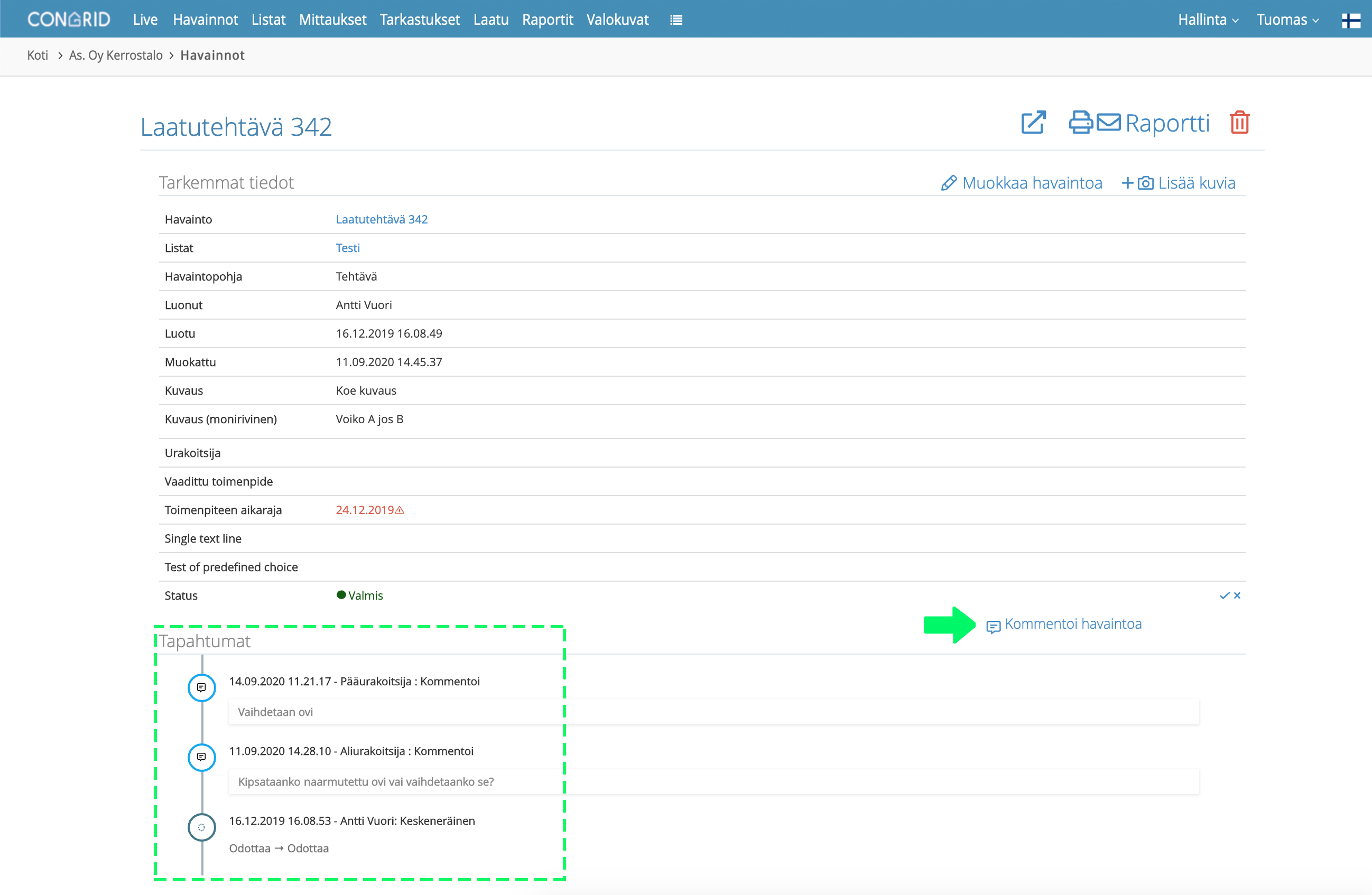
Task: Click the Raportti link
Action: click(x=1167, y=123)
